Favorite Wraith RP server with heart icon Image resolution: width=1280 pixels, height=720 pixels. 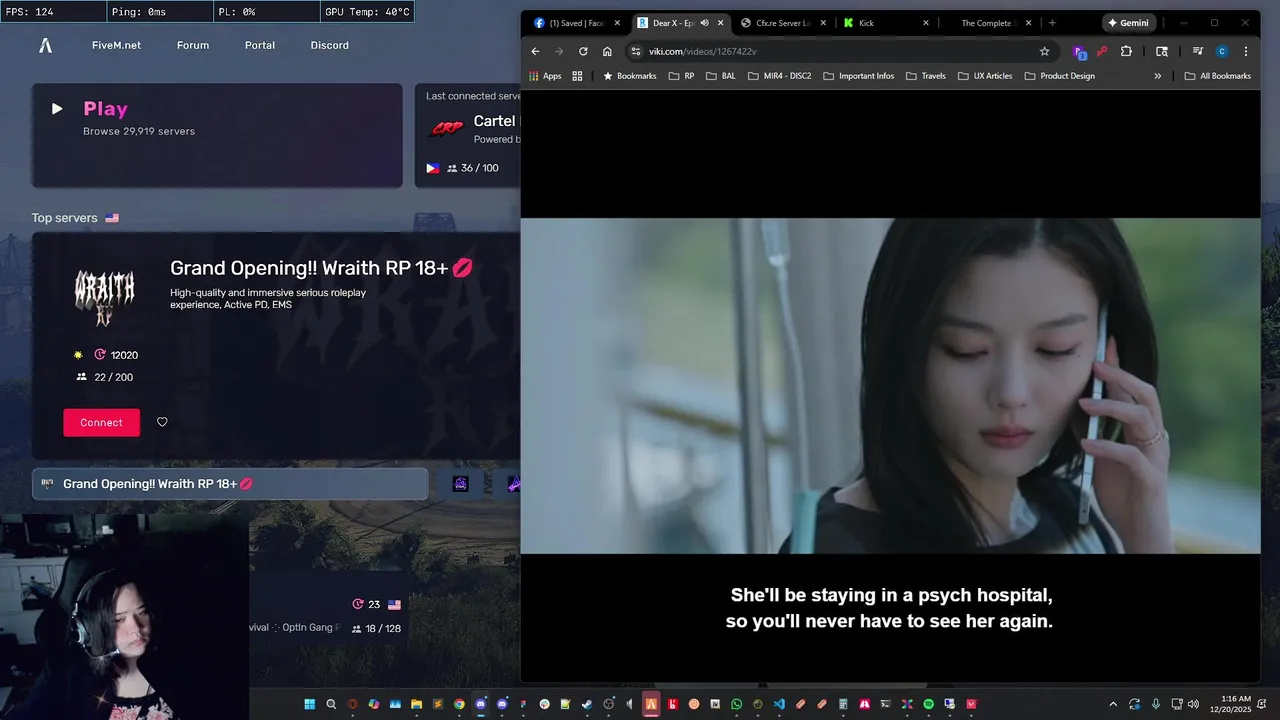[162, 422]
